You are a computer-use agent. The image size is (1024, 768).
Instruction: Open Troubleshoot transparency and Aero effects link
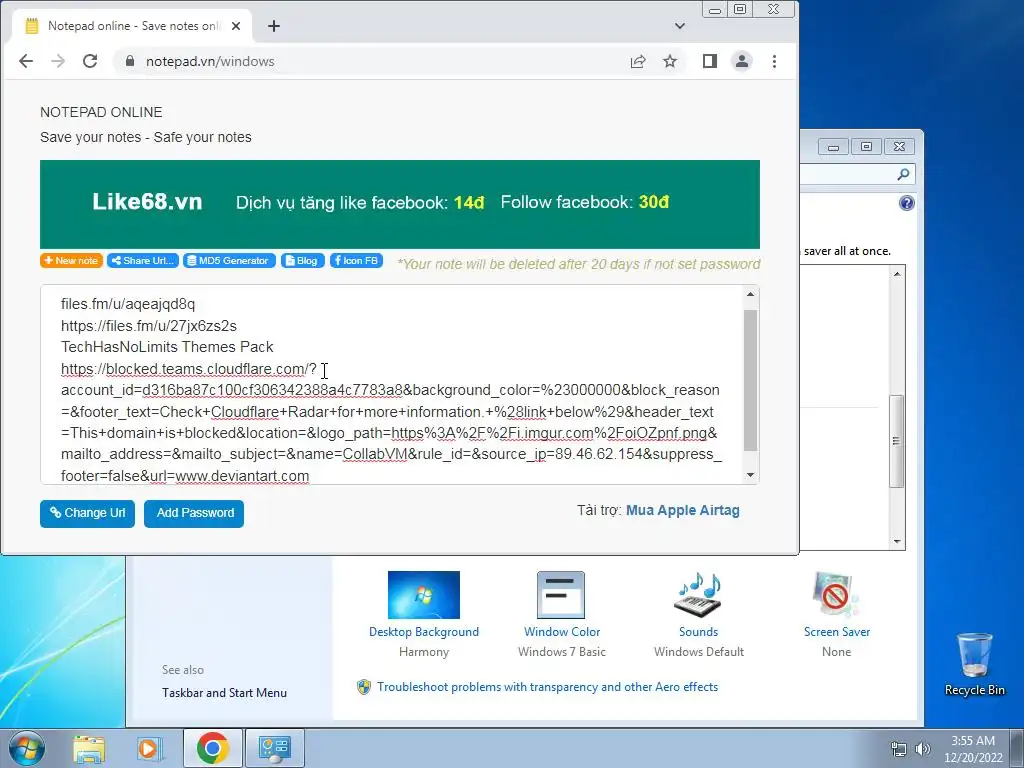(x=547, y=687)
